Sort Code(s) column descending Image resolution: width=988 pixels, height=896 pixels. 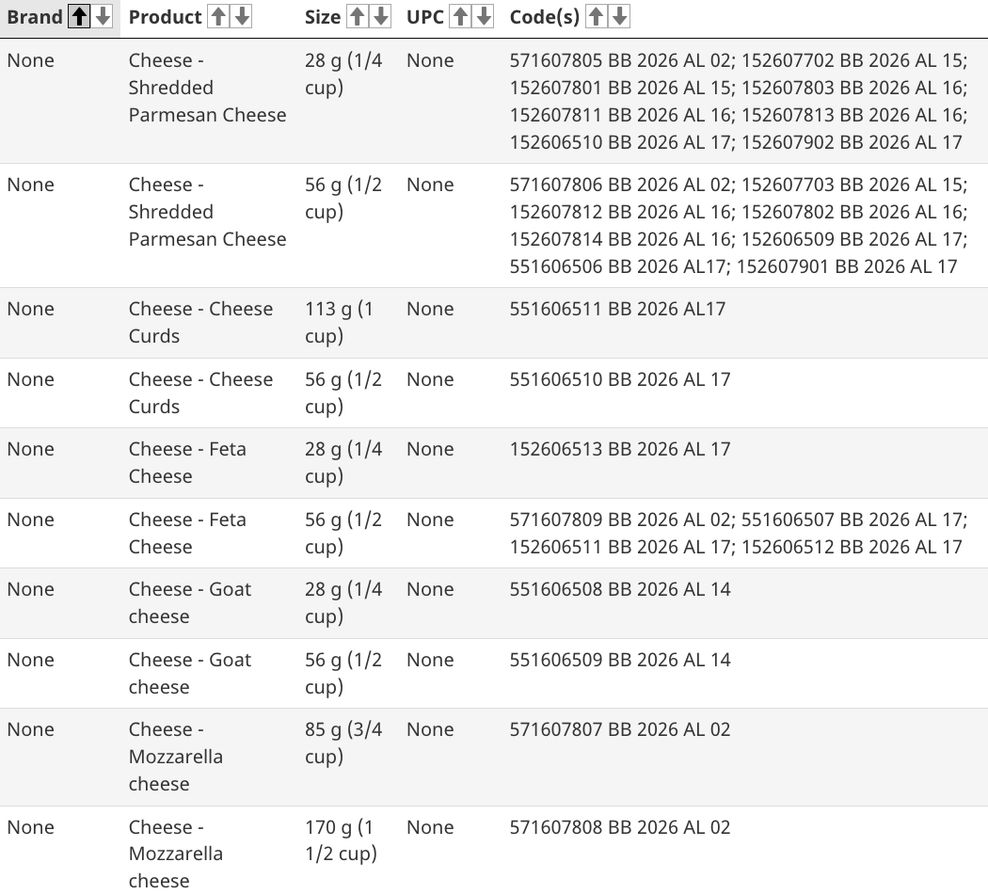(619, 17)
